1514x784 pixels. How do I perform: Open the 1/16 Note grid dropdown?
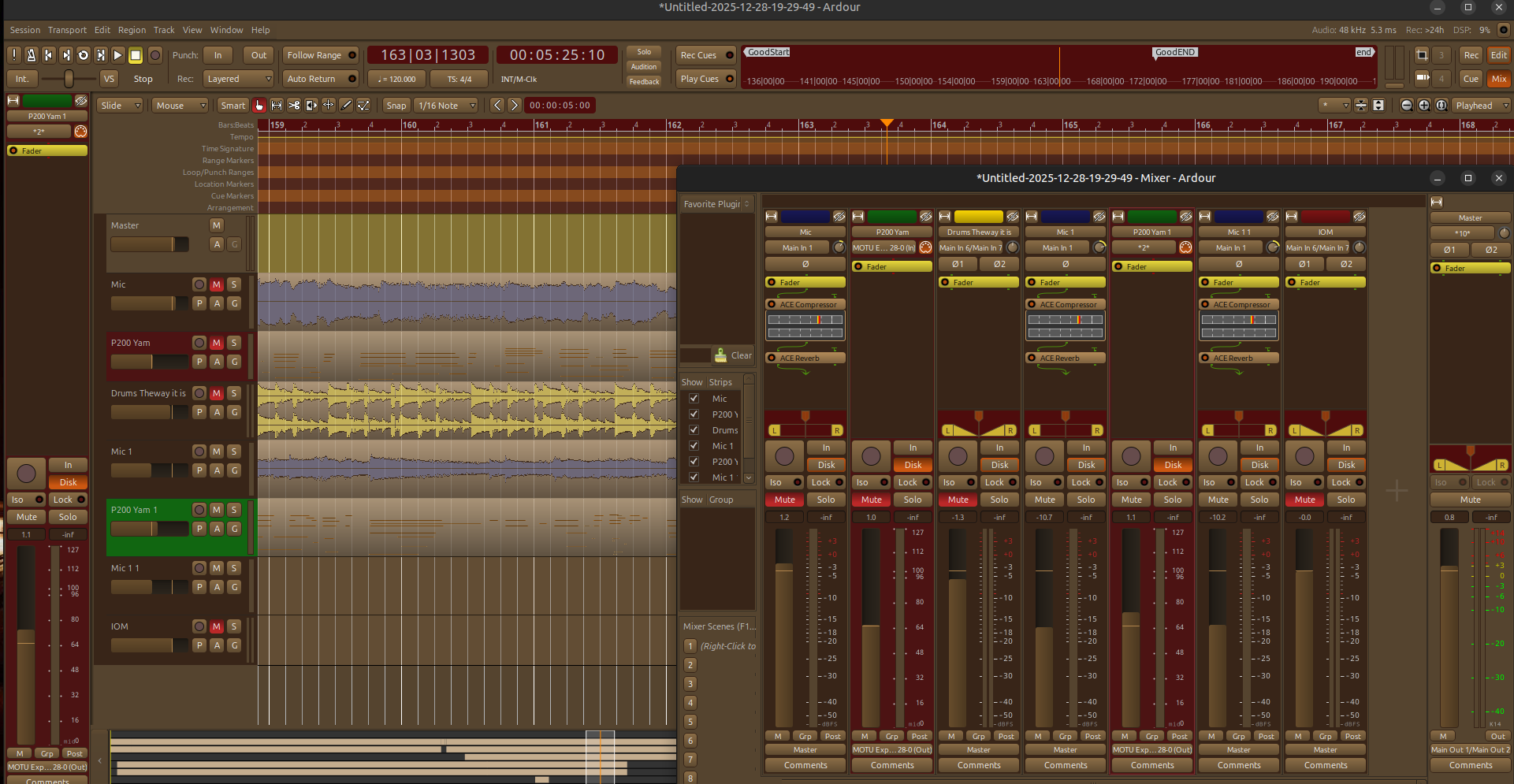(447, 106)
